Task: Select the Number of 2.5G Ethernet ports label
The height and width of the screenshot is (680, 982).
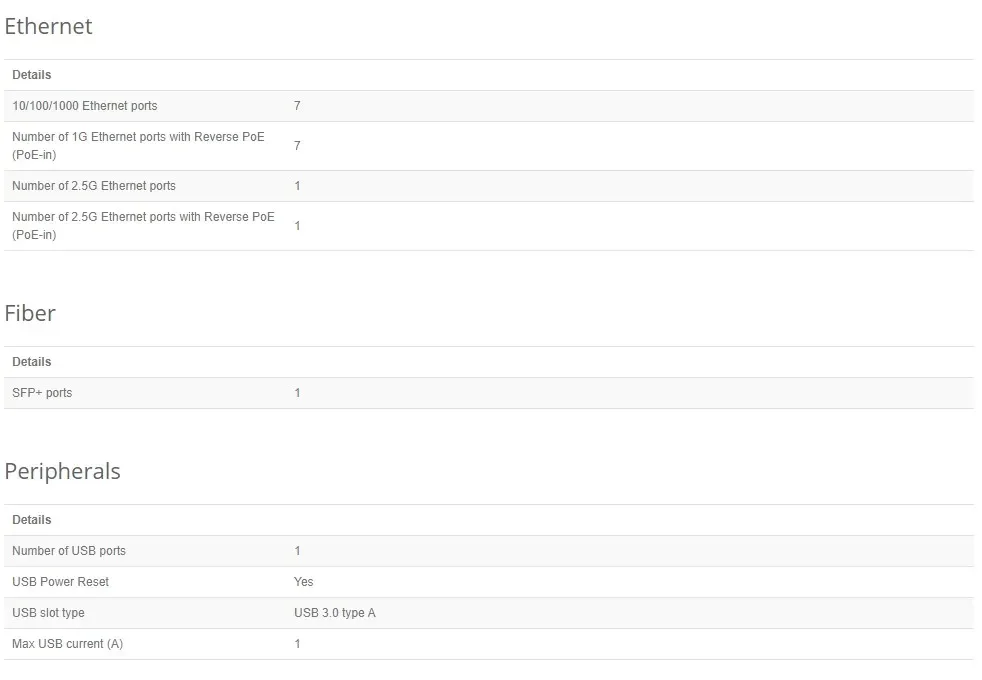Action: (94, 186)
